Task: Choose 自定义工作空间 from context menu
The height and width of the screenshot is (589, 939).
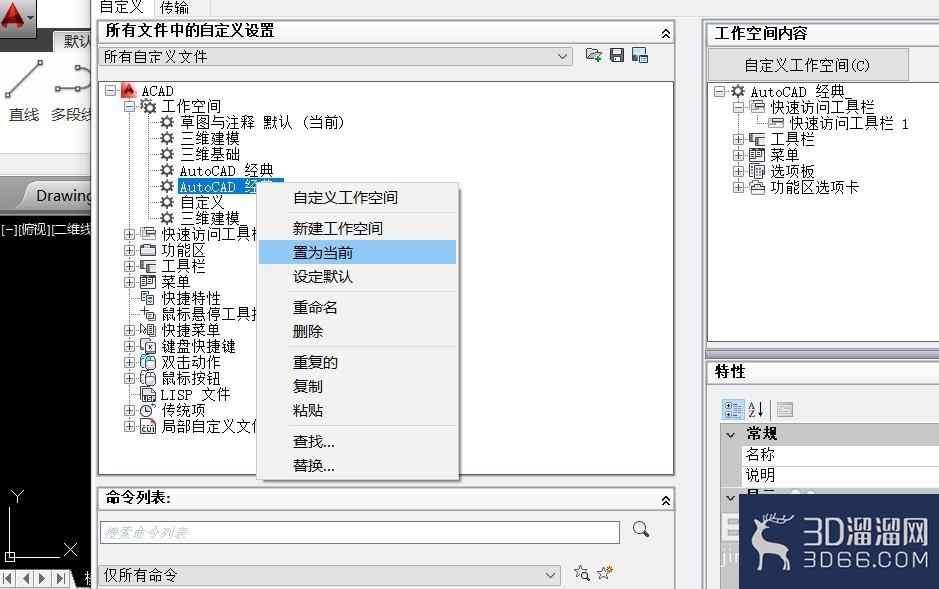Action: [x=358, y=198]
